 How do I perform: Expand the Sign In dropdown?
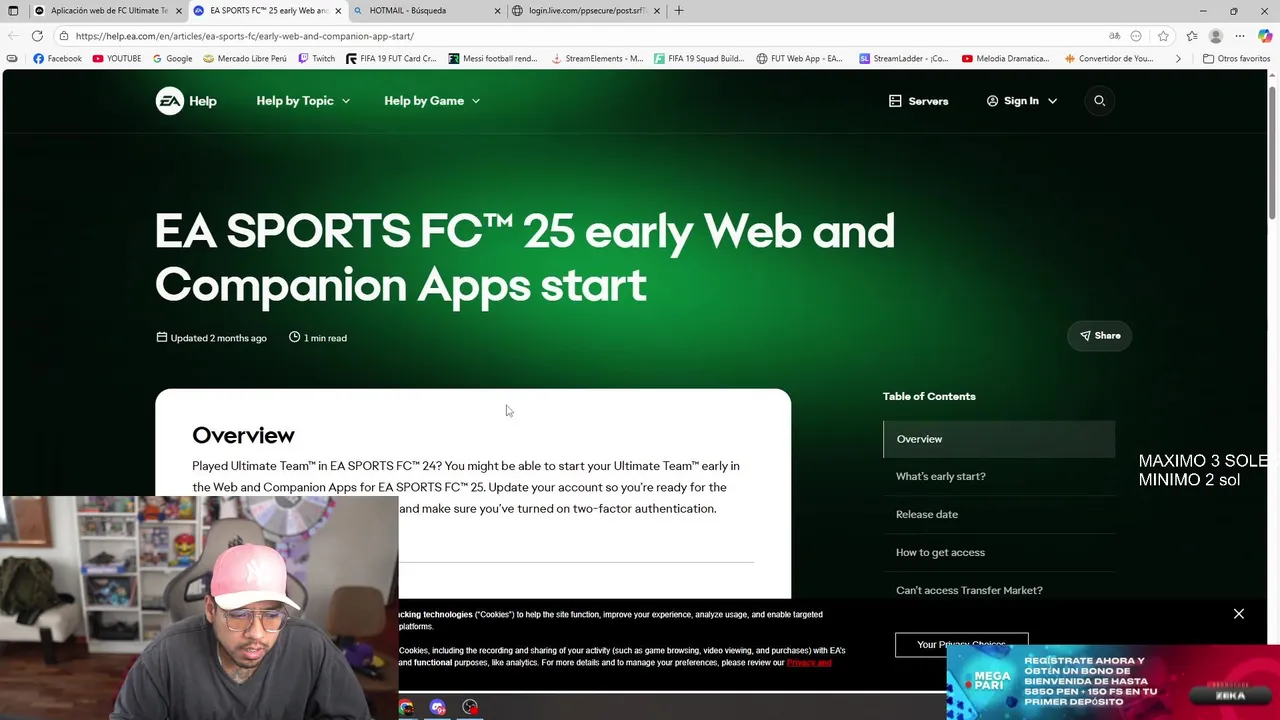coord(1021,101)
